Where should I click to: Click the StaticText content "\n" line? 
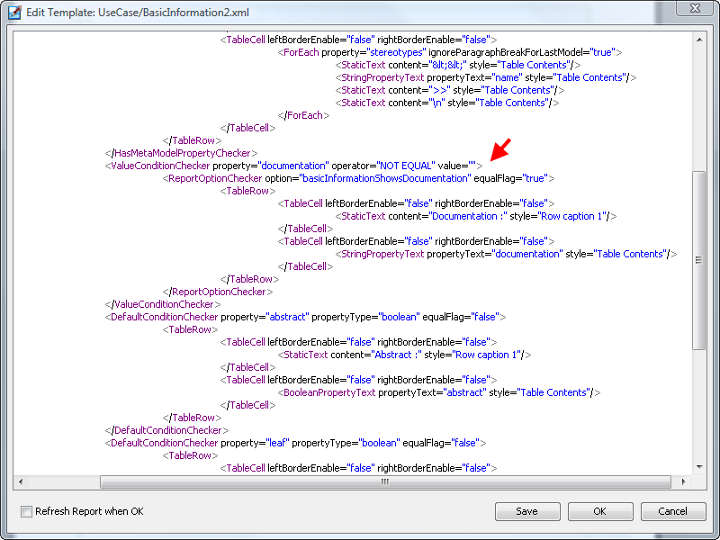[x=447, y=103]
